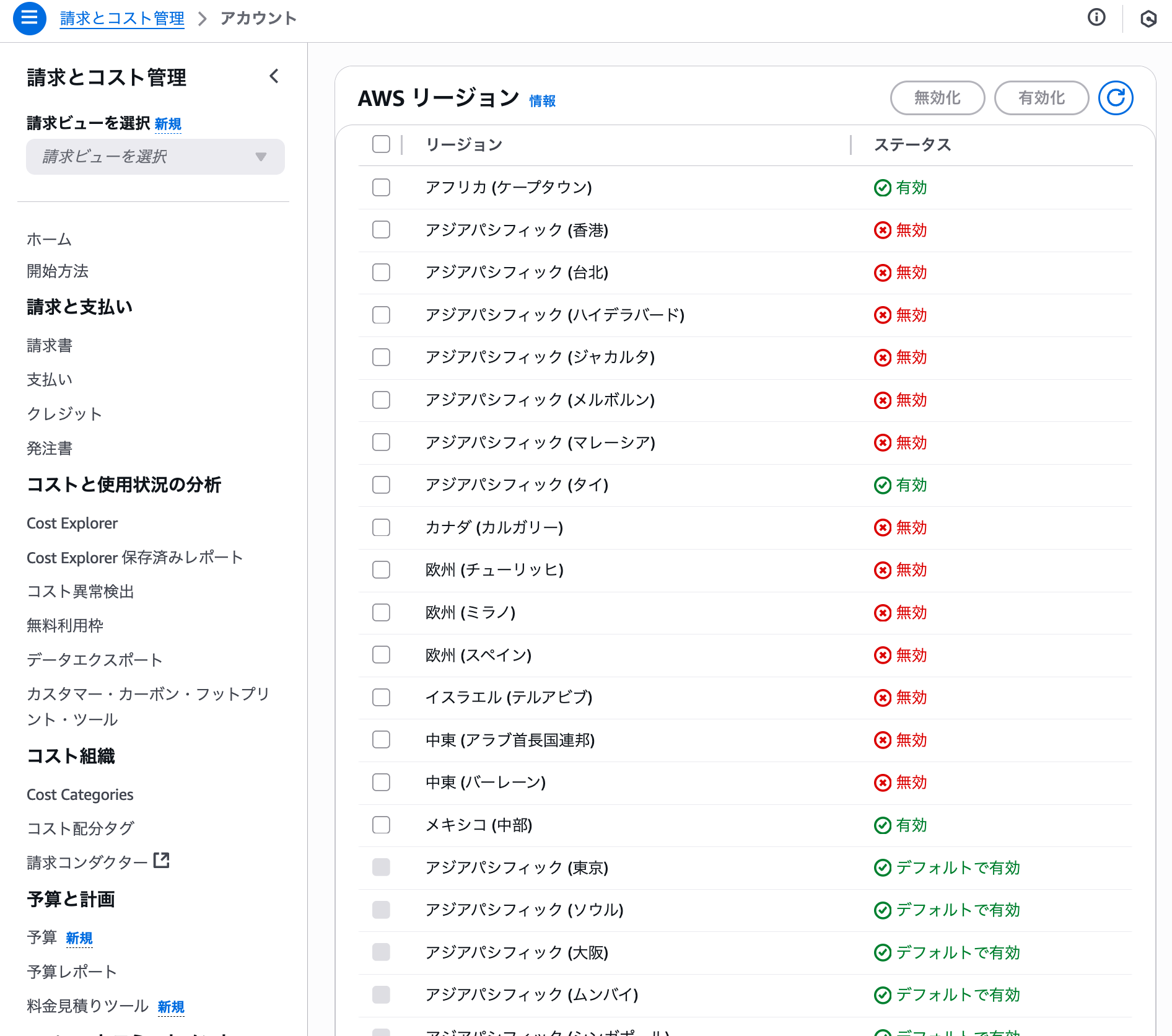Check the カナダ (カルガリー) region
Viewport: 1172px width, 1036px height.
tap(381, 527)
